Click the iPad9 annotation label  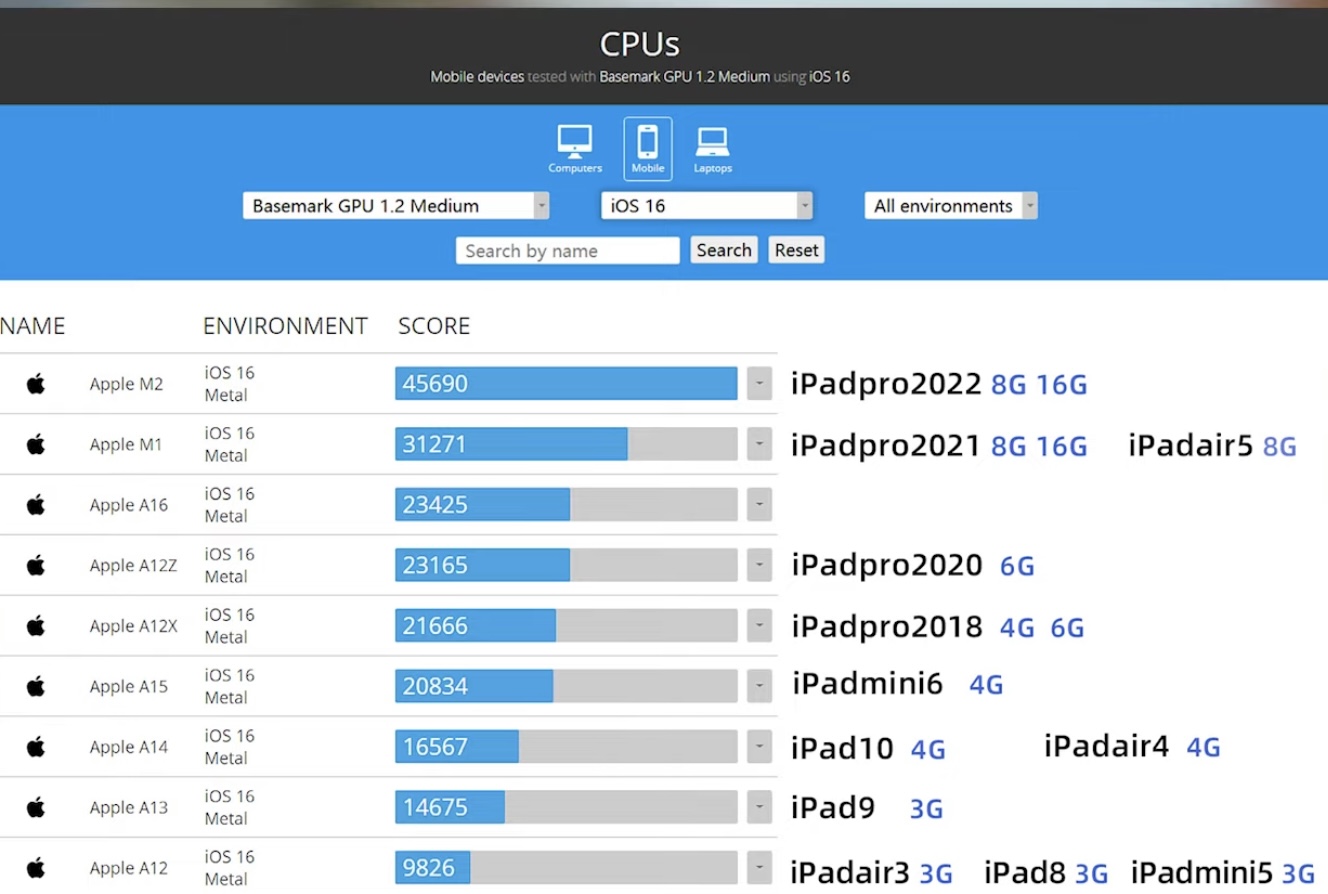point(832,807)
